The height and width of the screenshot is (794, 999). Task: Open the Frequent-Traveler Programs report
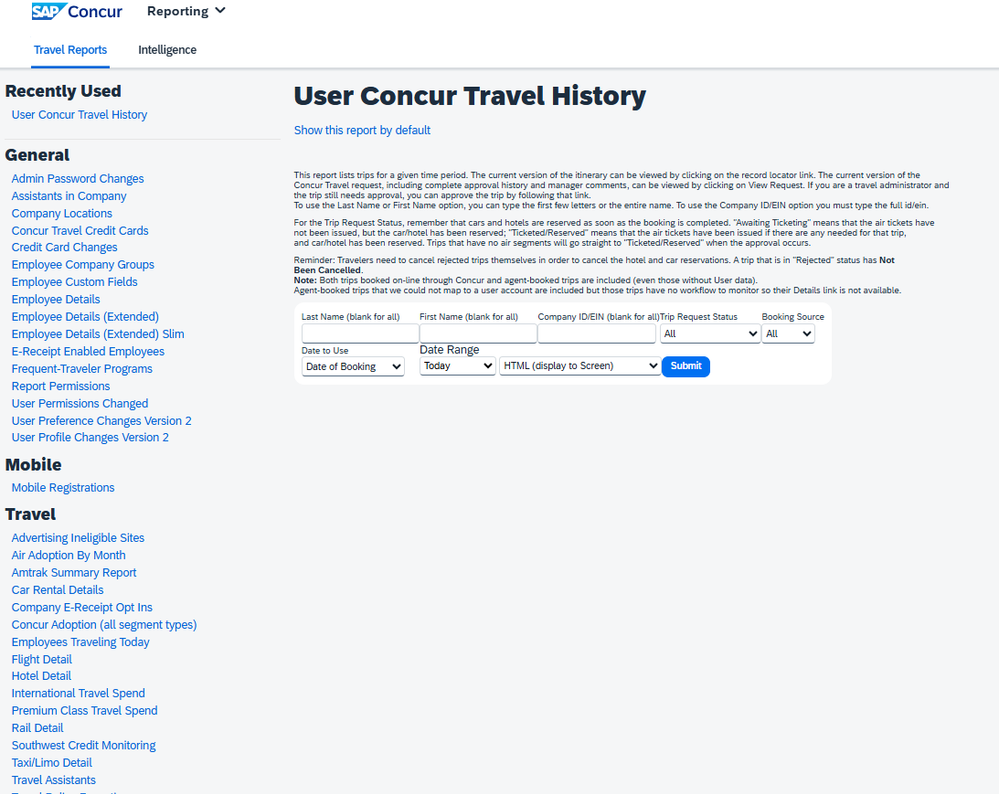[82, 369]
